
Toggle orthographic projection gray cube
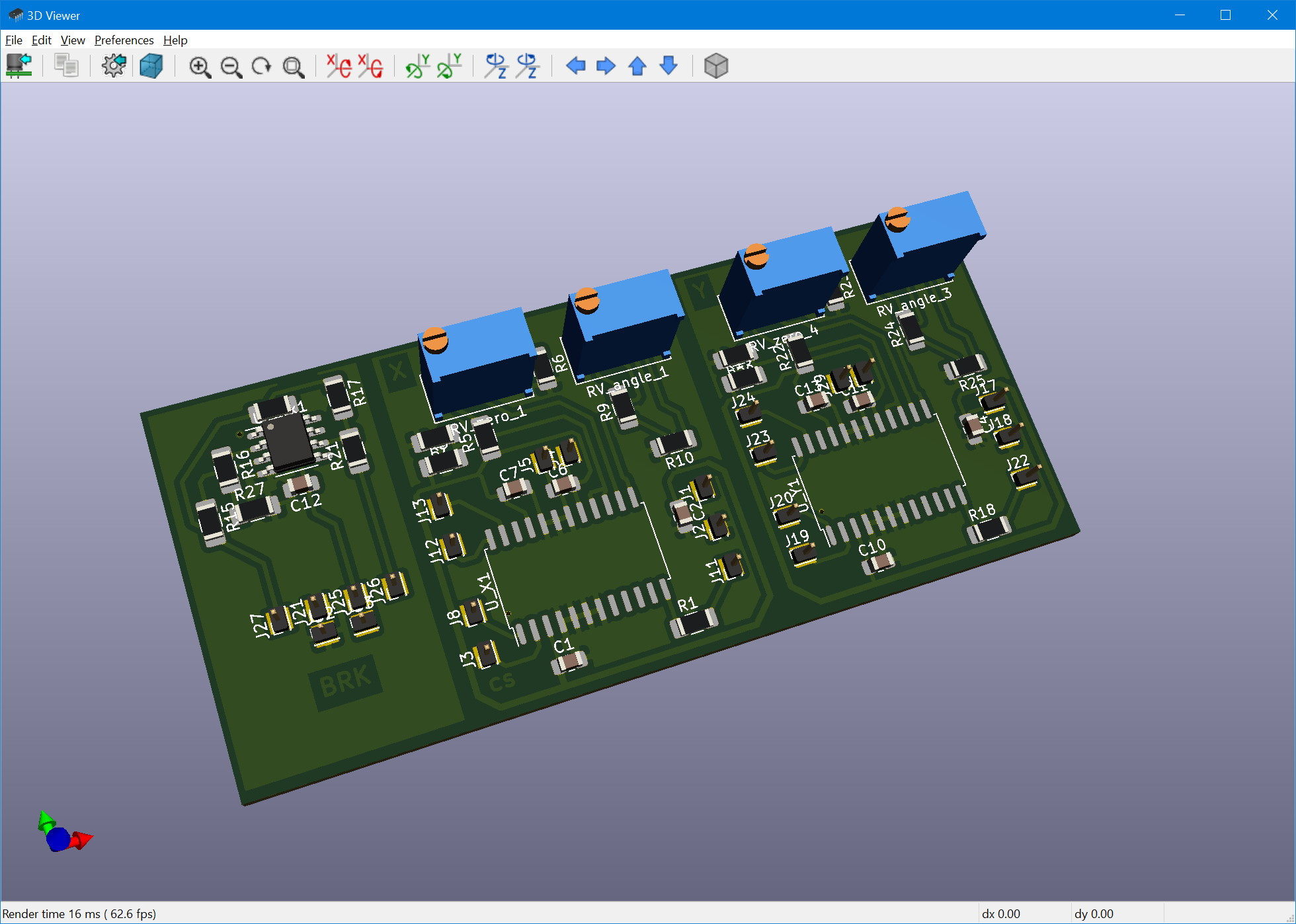click(716, 66)
